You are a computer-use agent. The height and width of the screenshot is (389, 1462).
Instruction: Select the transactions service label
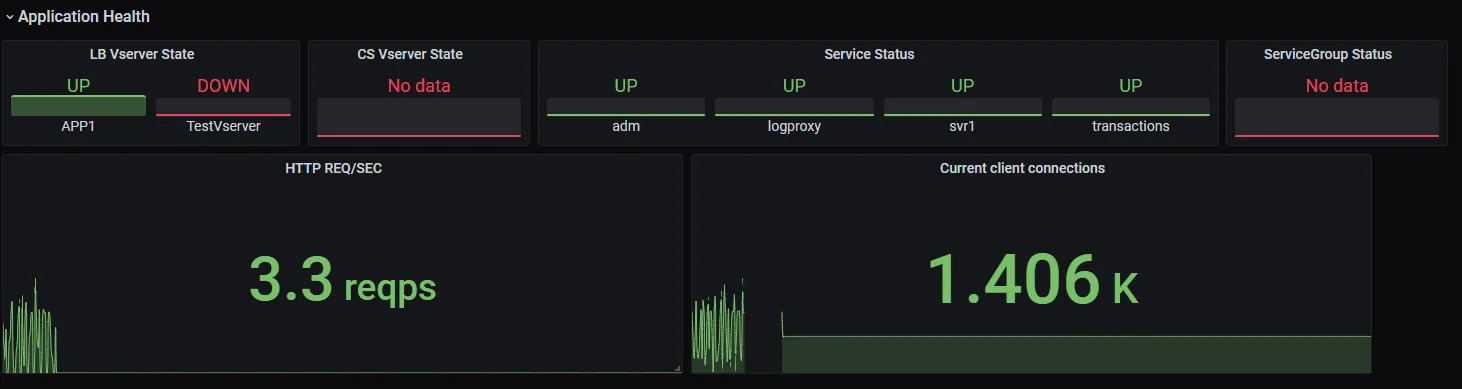(x=1131, y=126)
